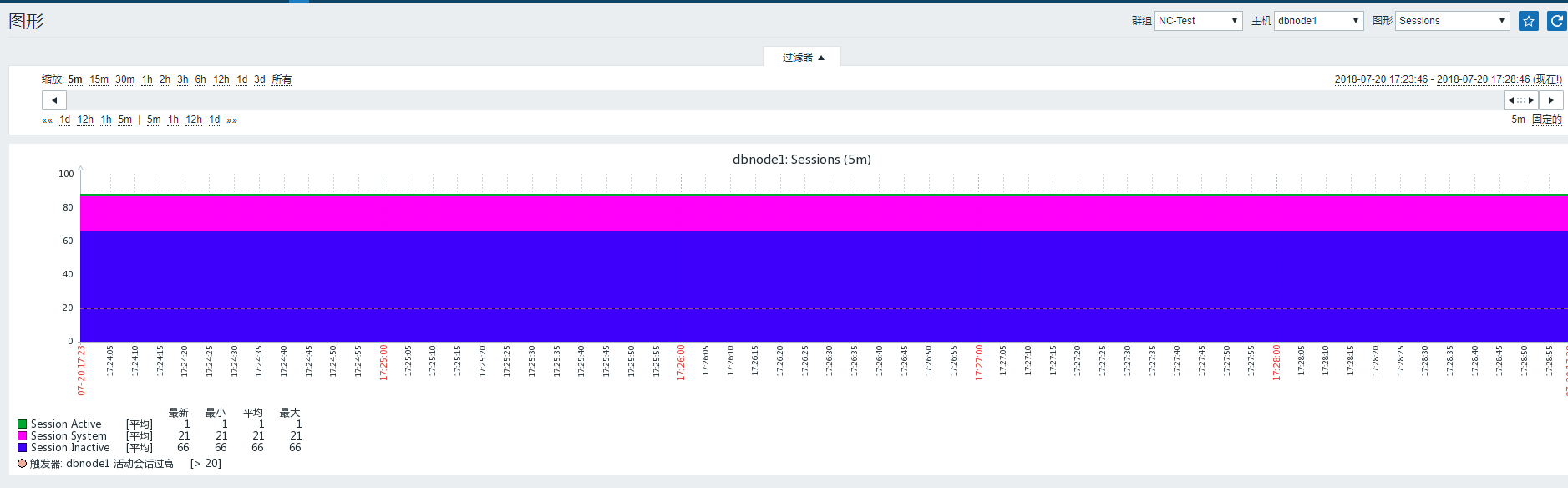Screen dimensions: 1568x488
Task: Click the left arrow time scroll button
Action: point(54,100)
